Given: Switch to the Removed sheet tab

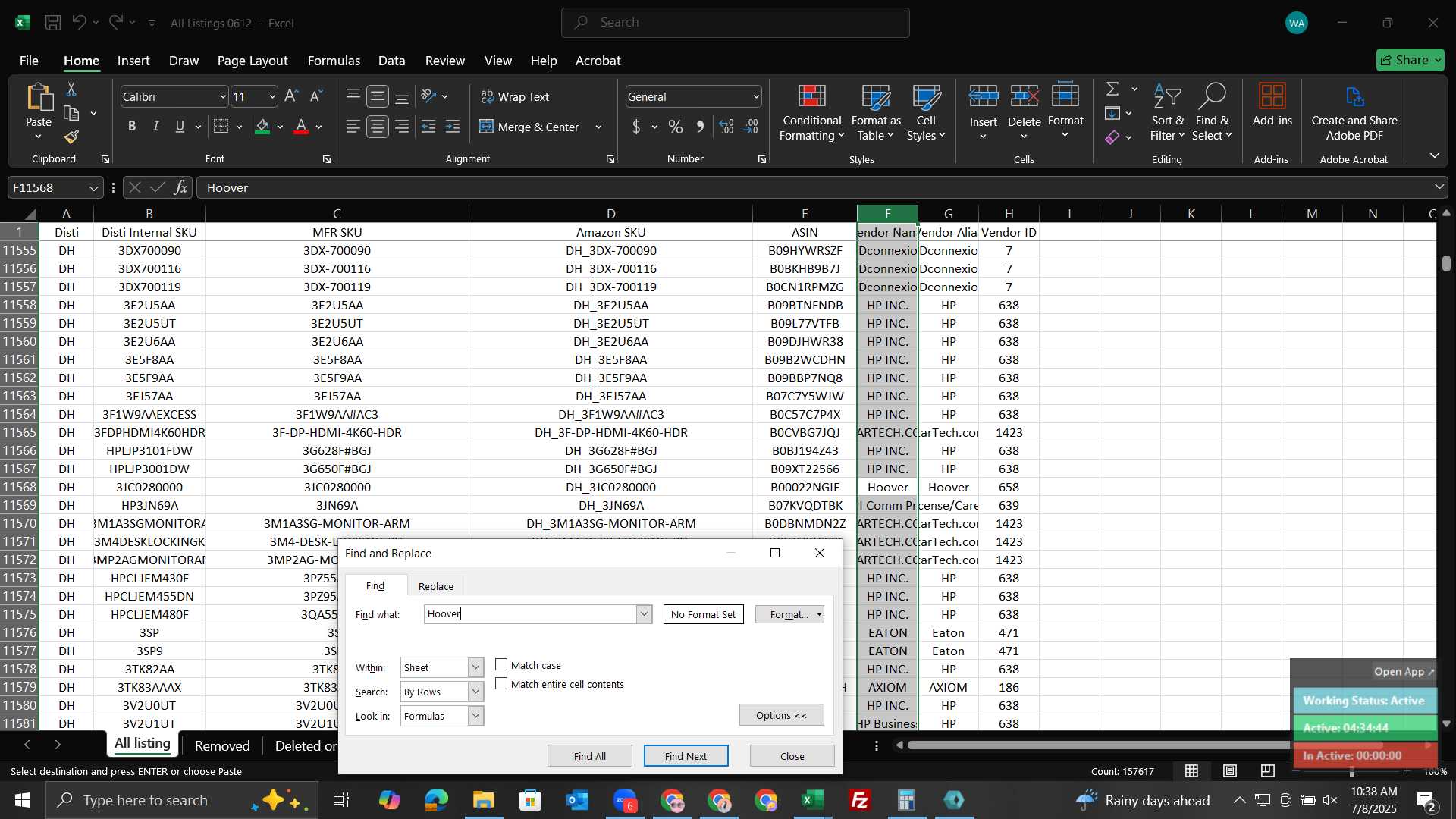Looking at the screenshot, I should (x=222, y=746).
